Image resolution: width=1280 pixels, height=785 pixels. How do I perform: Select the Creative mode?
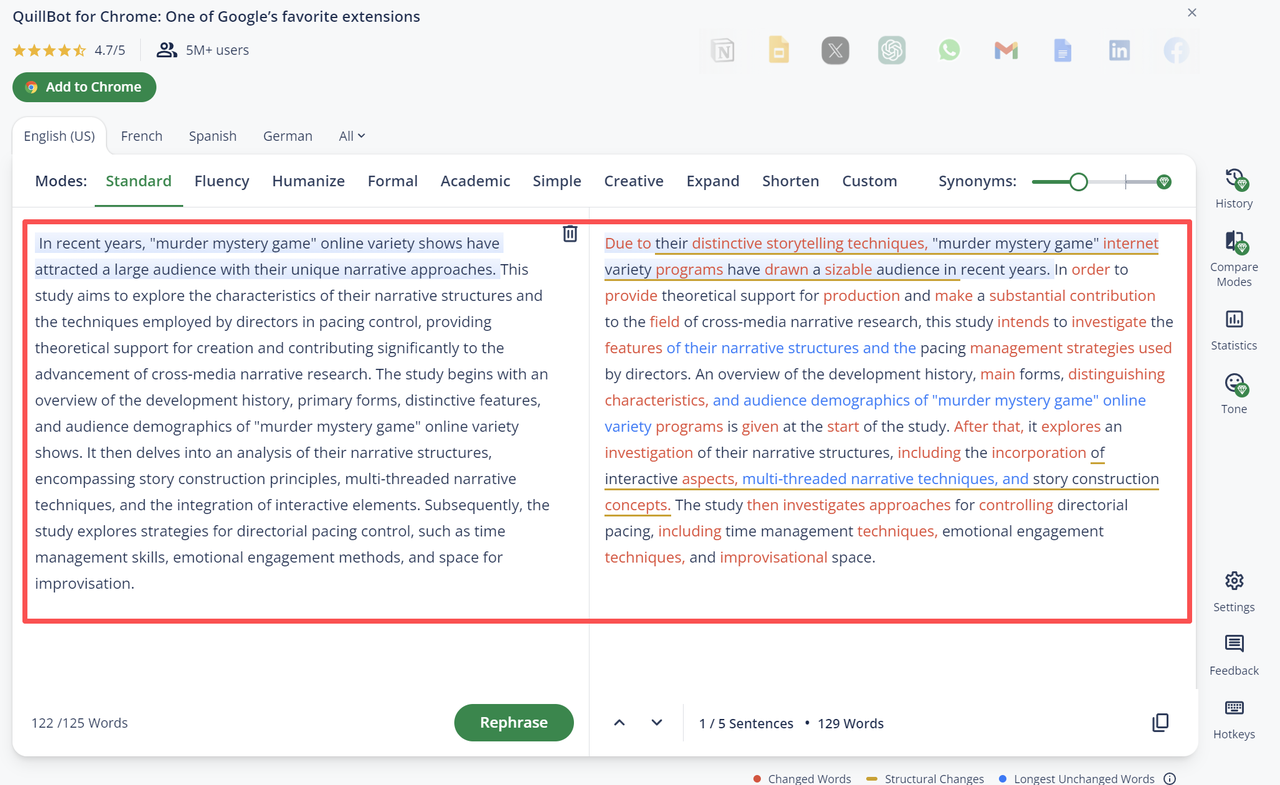(x=633, y=181)
